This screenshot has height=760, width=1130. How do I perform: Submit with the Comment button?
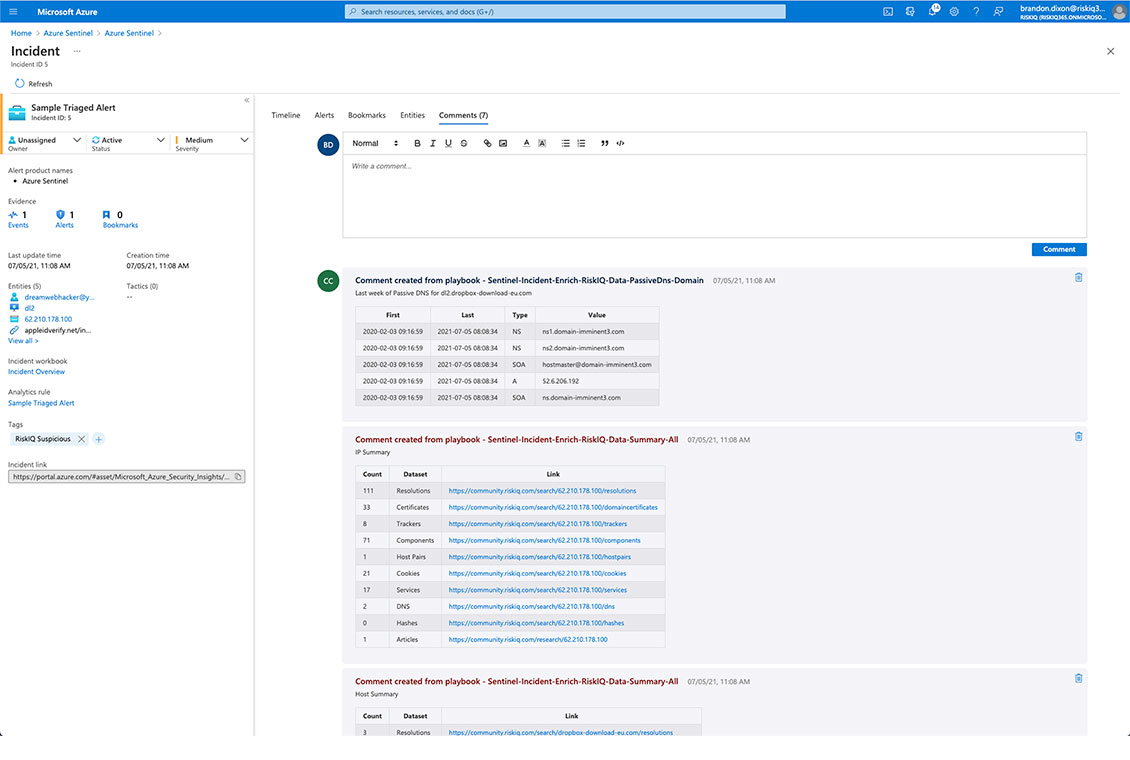tap(1059, 249)
